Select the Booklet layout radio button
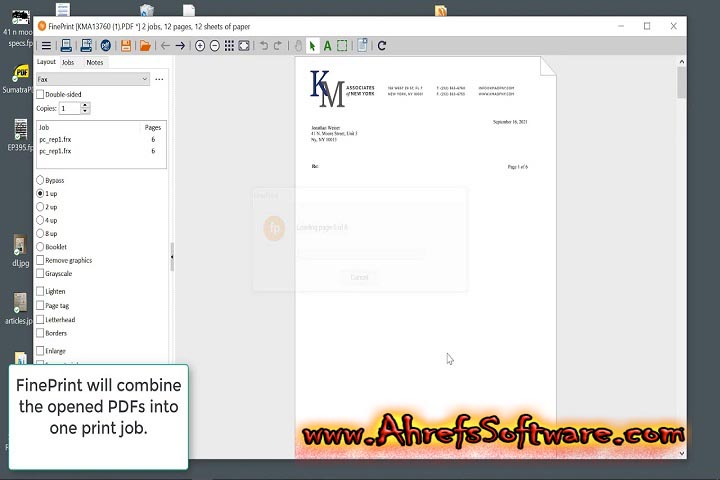Image resolution: width=720 pixels, height=480 pixels. click(40, 247)
